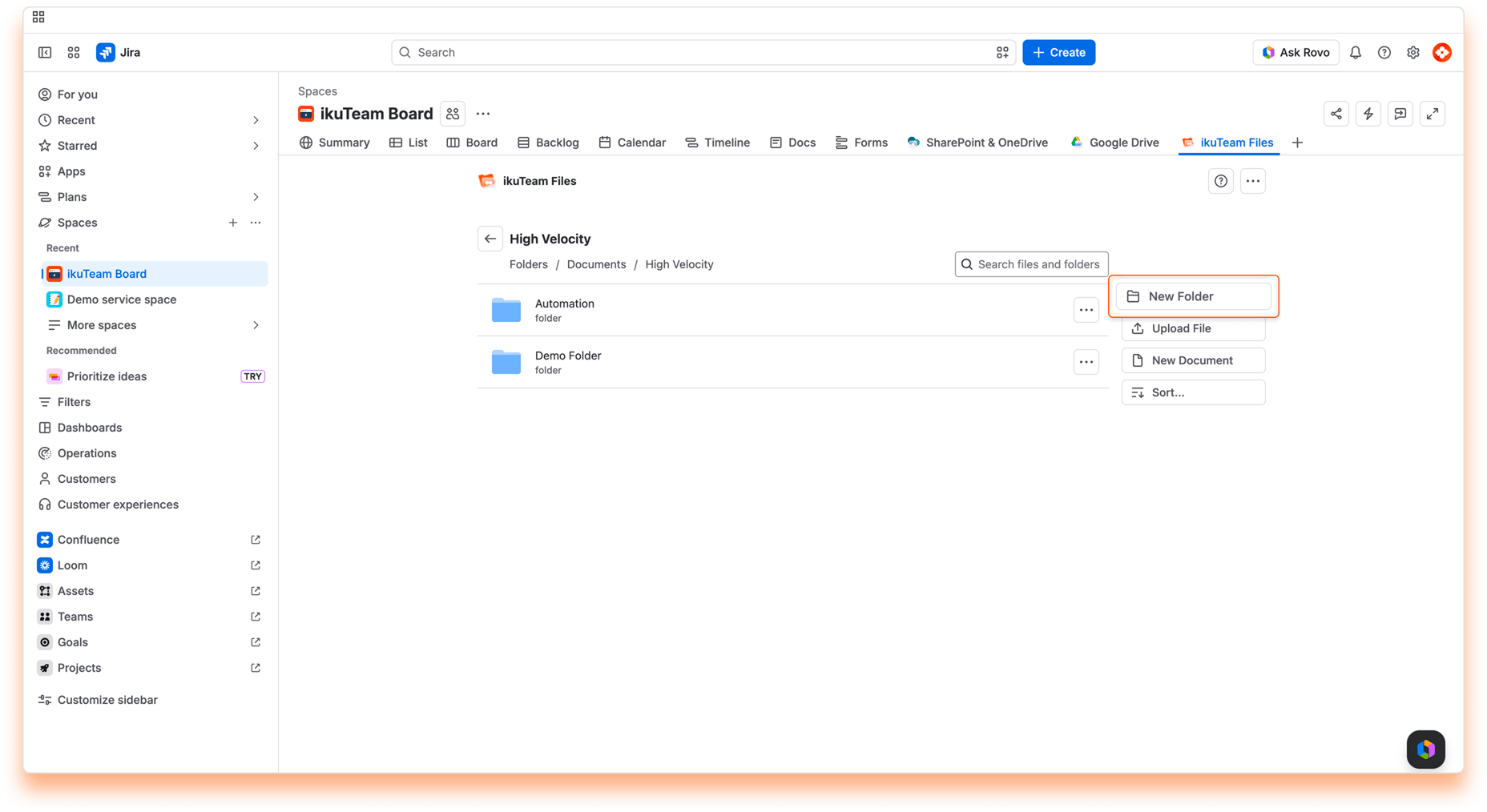Click the New Folder button
Image resolution: width=1487 pixels, height=812 pixels.
coord(1194,296)
